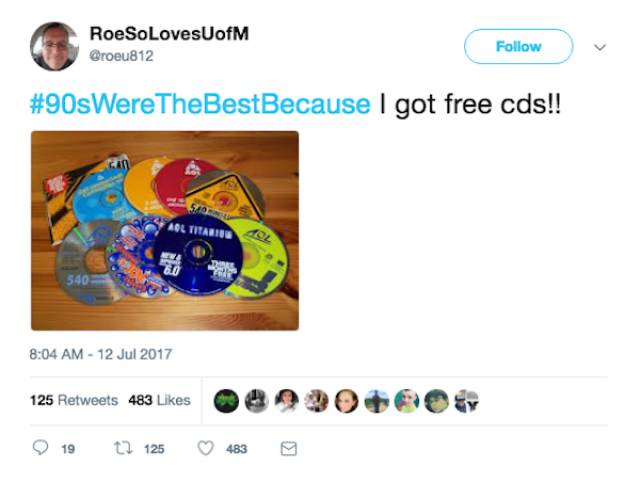Open the tweet timestamp 12 Jul 2017
This screenshot has height=481, width=640.
click(101, 354)
